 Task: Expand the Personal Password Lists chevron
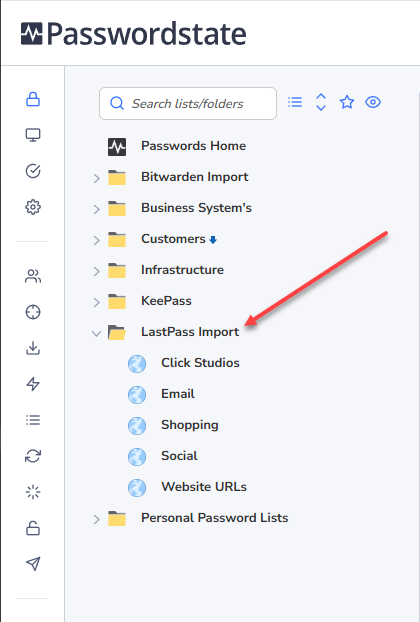(96, 519)
